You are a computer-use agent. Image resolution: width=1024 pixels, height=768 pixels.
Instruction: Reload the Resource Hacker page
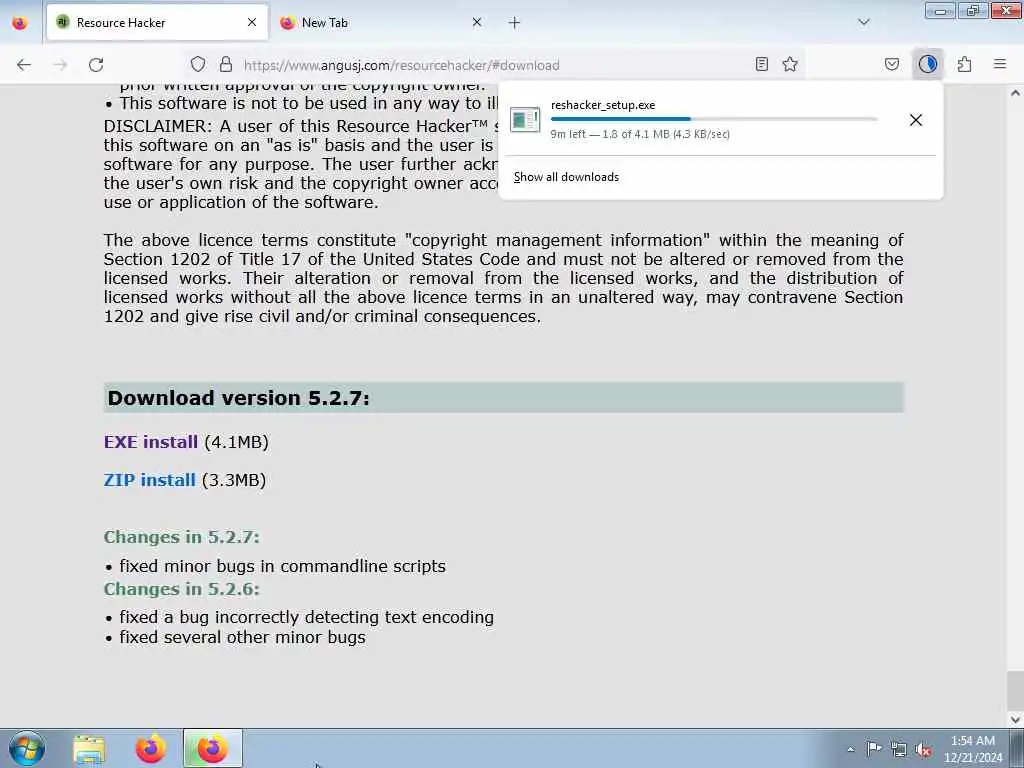click(96, 65)
